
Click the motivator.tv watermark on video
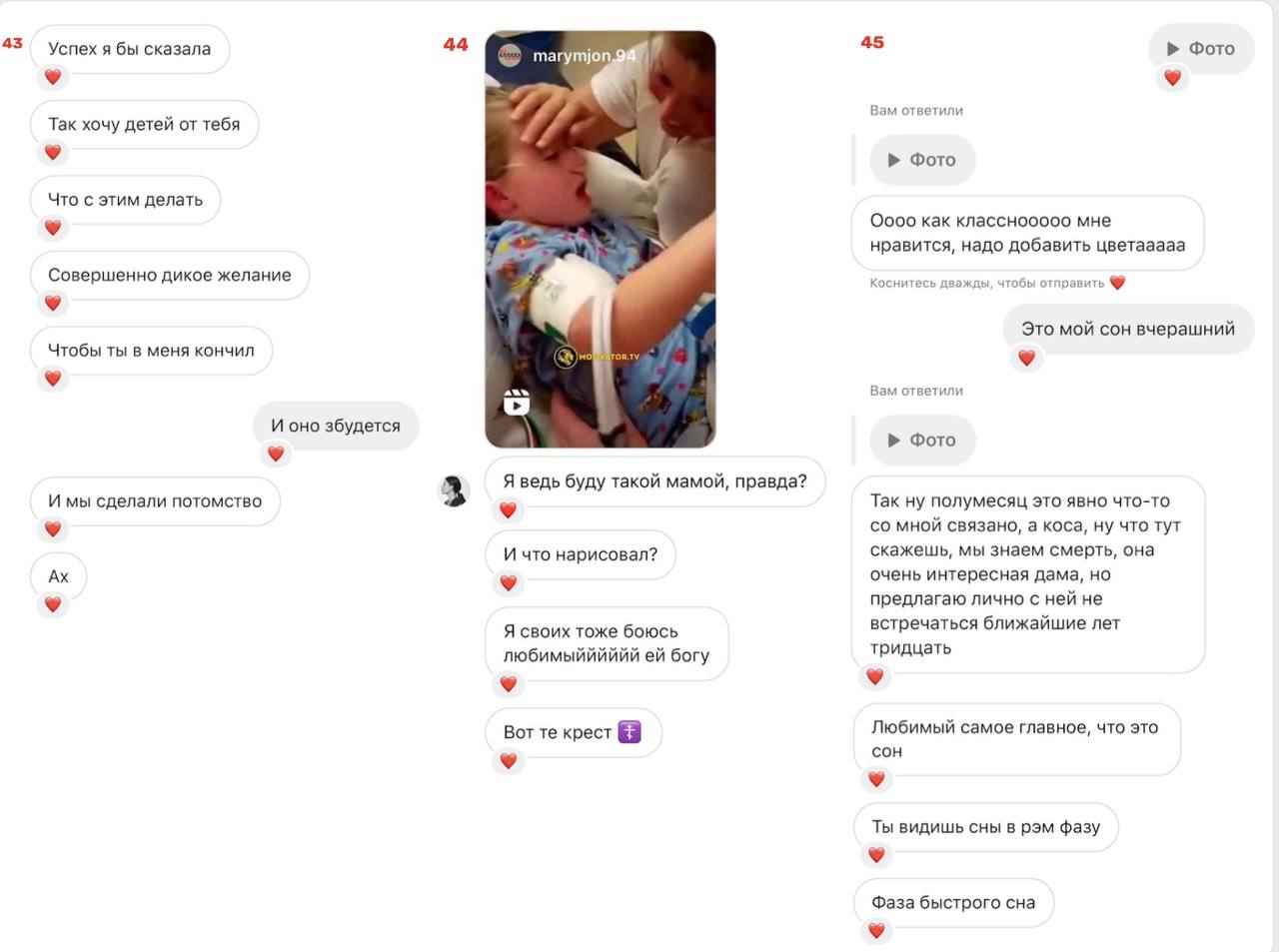click(x=599, y=357)
